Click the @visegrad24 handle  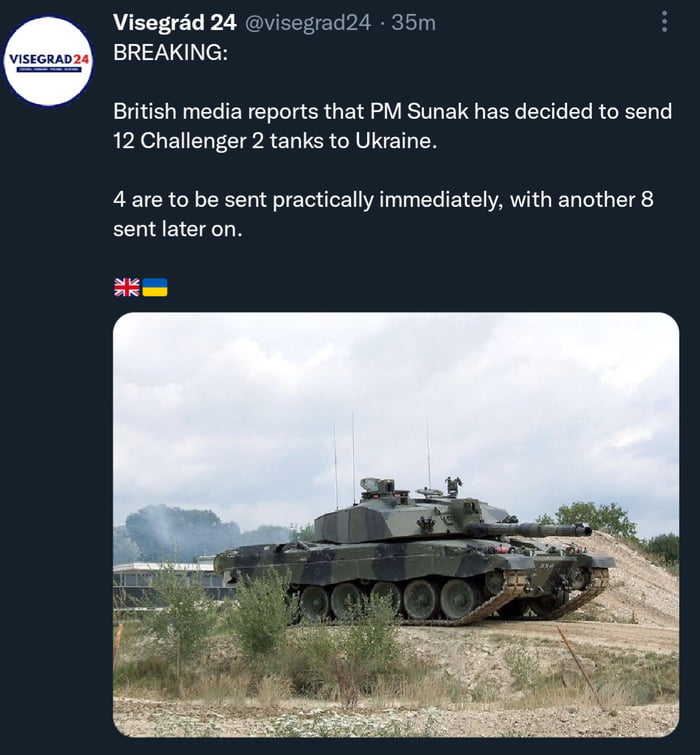[308, 23]
